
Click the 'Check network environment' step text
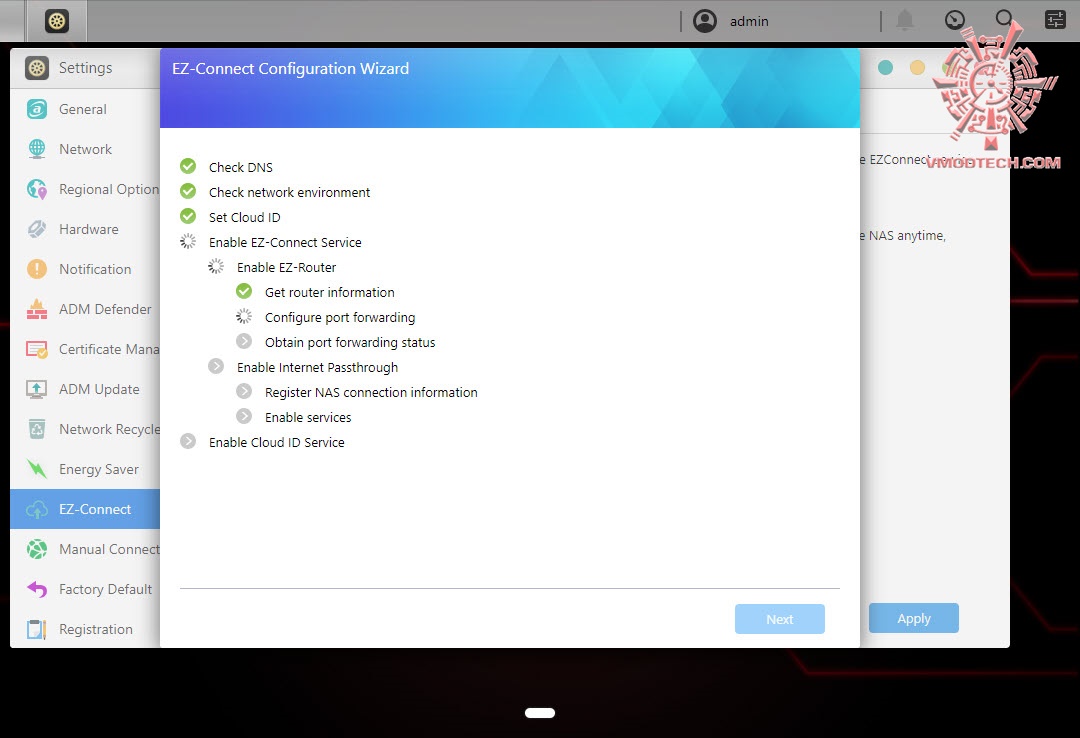[289, 192]
